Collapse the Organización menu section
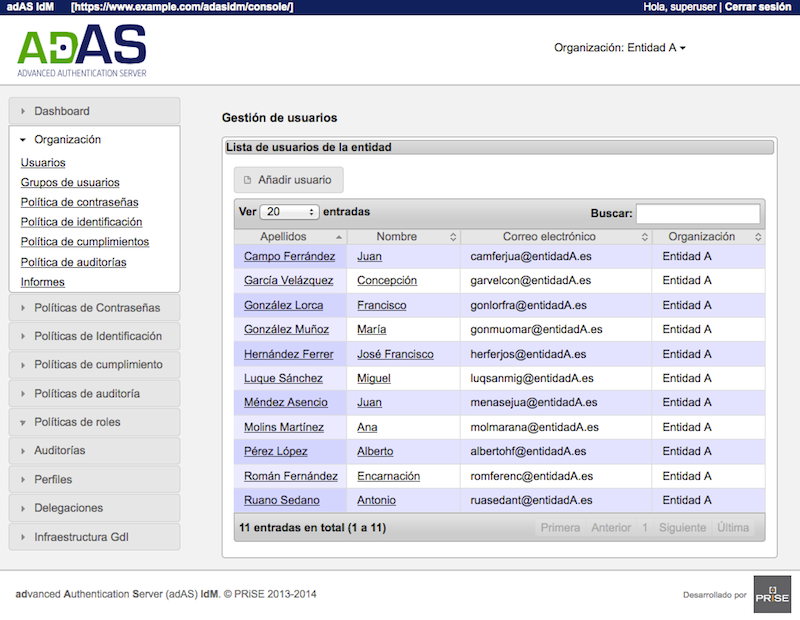The height and width of the screenshot is (620, 800). [x=94, y=139]
